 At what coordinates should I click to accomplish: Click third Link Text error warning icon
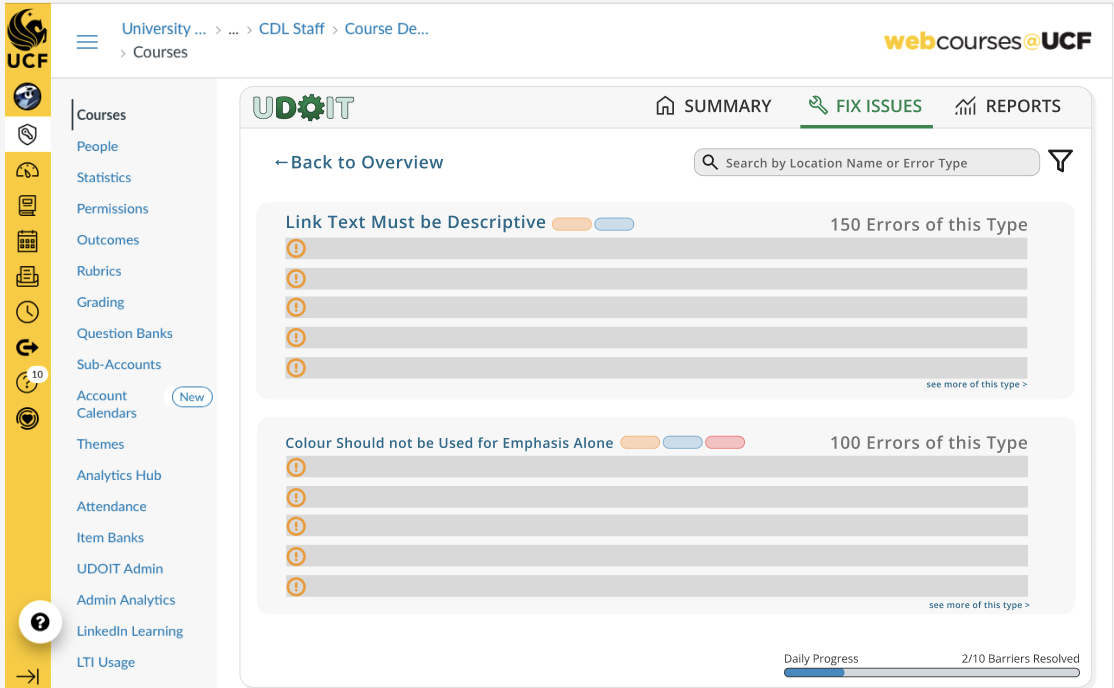point(296,308)
